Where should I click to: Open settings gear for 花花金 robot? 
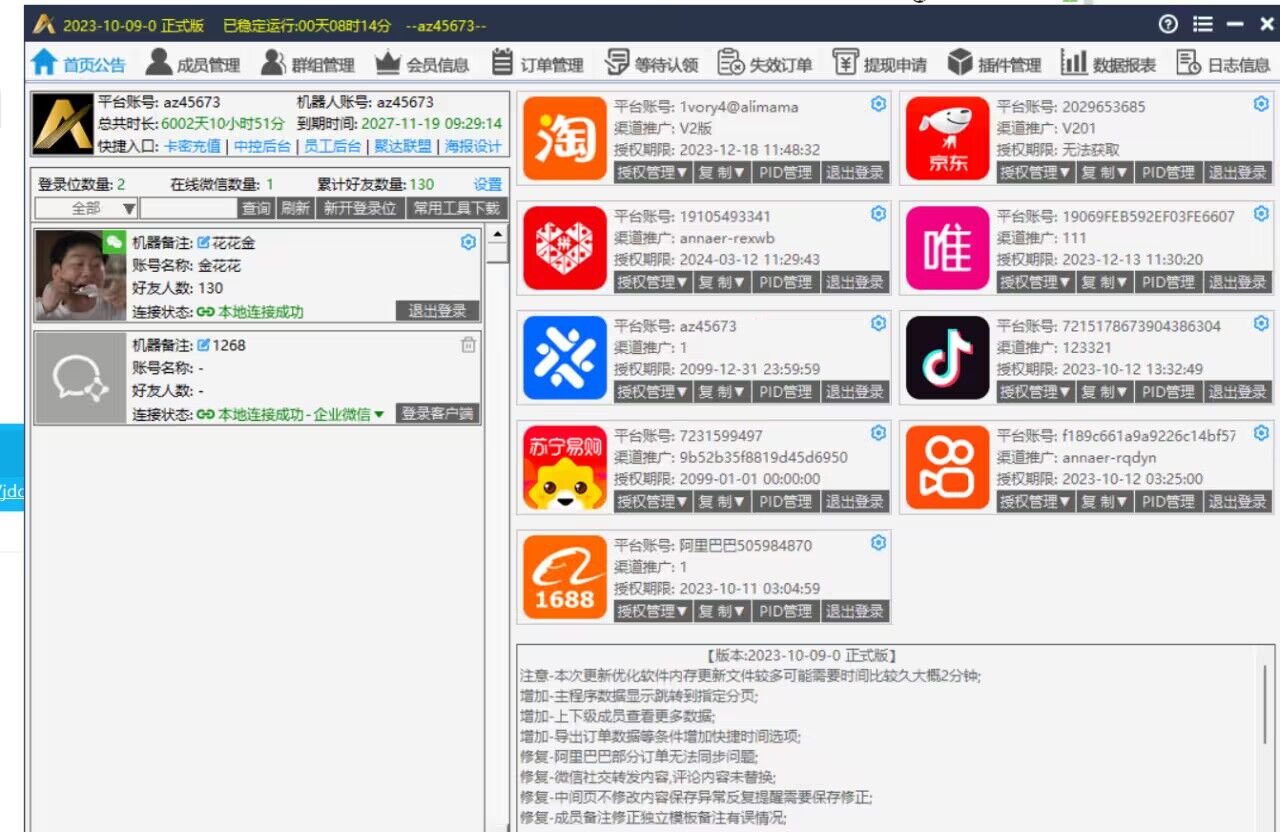click(468, 242)
